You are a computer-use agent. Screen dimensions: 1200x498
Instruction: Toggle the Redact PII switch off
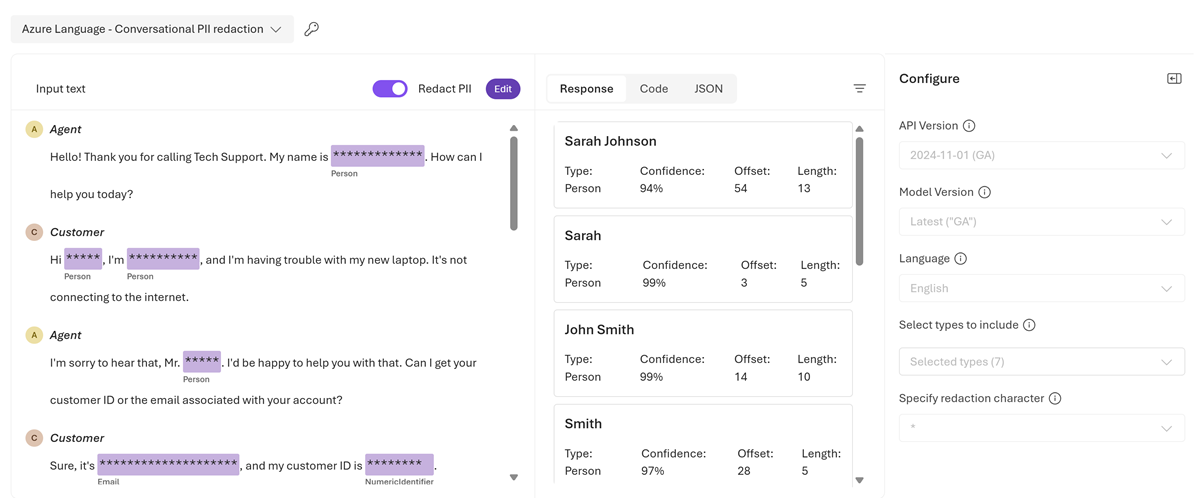(390, 89)
